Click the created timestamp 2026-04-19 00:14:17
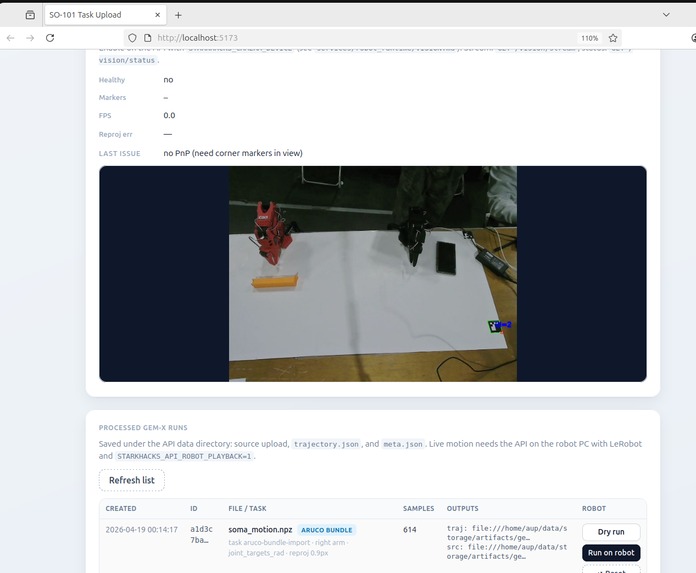 point(142,530)
